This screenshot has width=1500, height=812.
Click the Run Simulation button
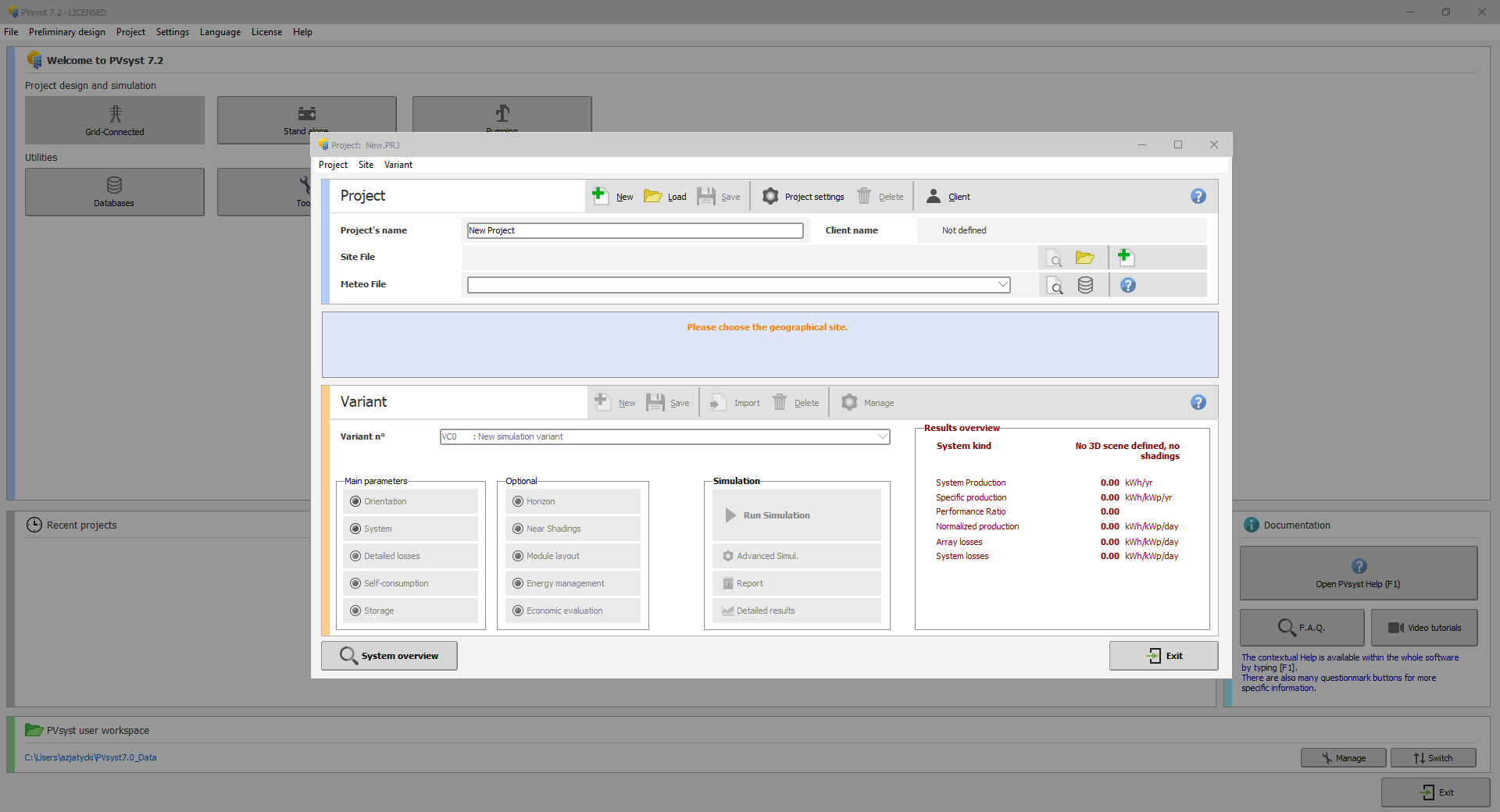pos(797,515)
